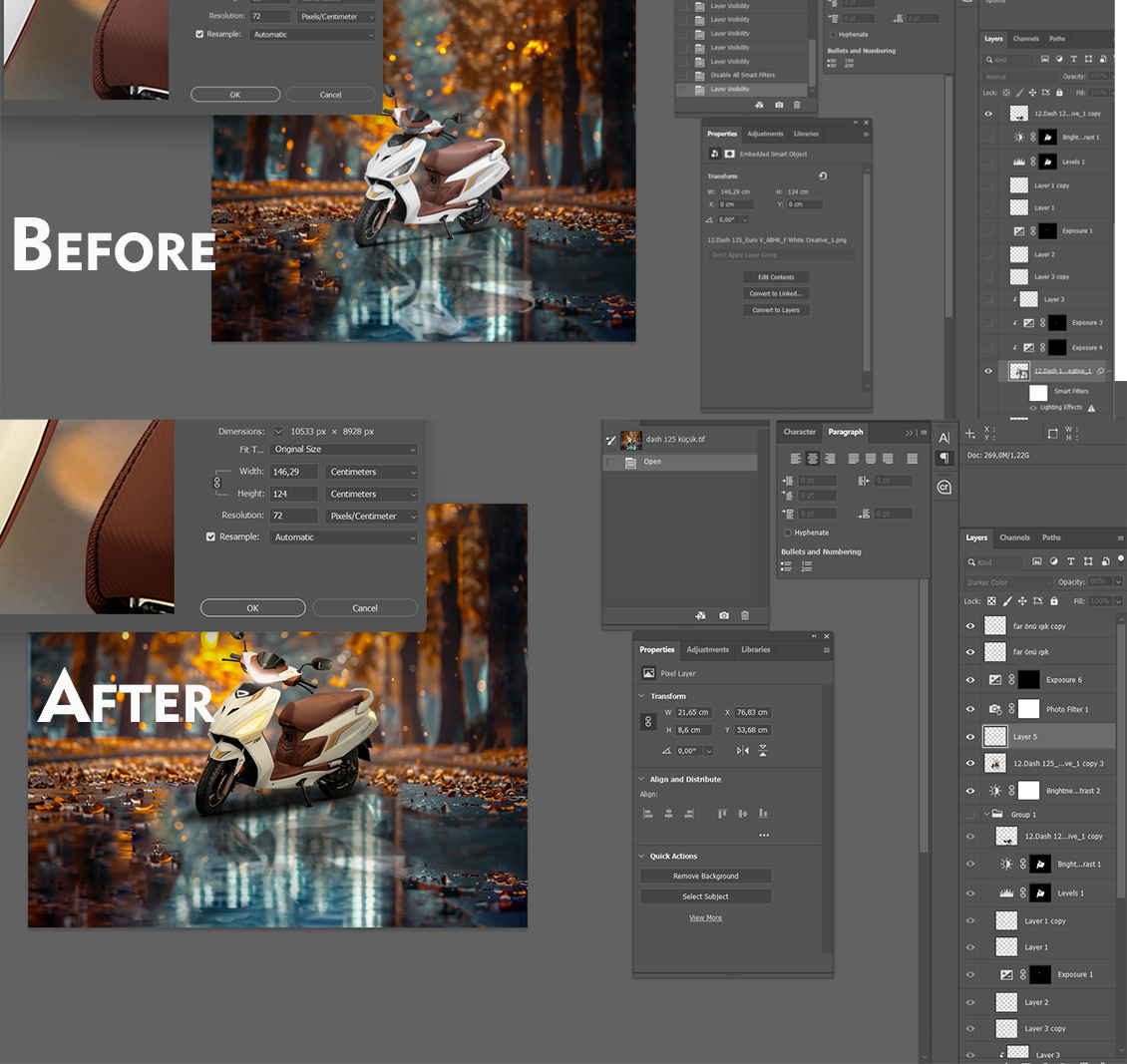1127x1064 pixels.
Task: Center text in the Paragraph panel
Action: point(813,459)
